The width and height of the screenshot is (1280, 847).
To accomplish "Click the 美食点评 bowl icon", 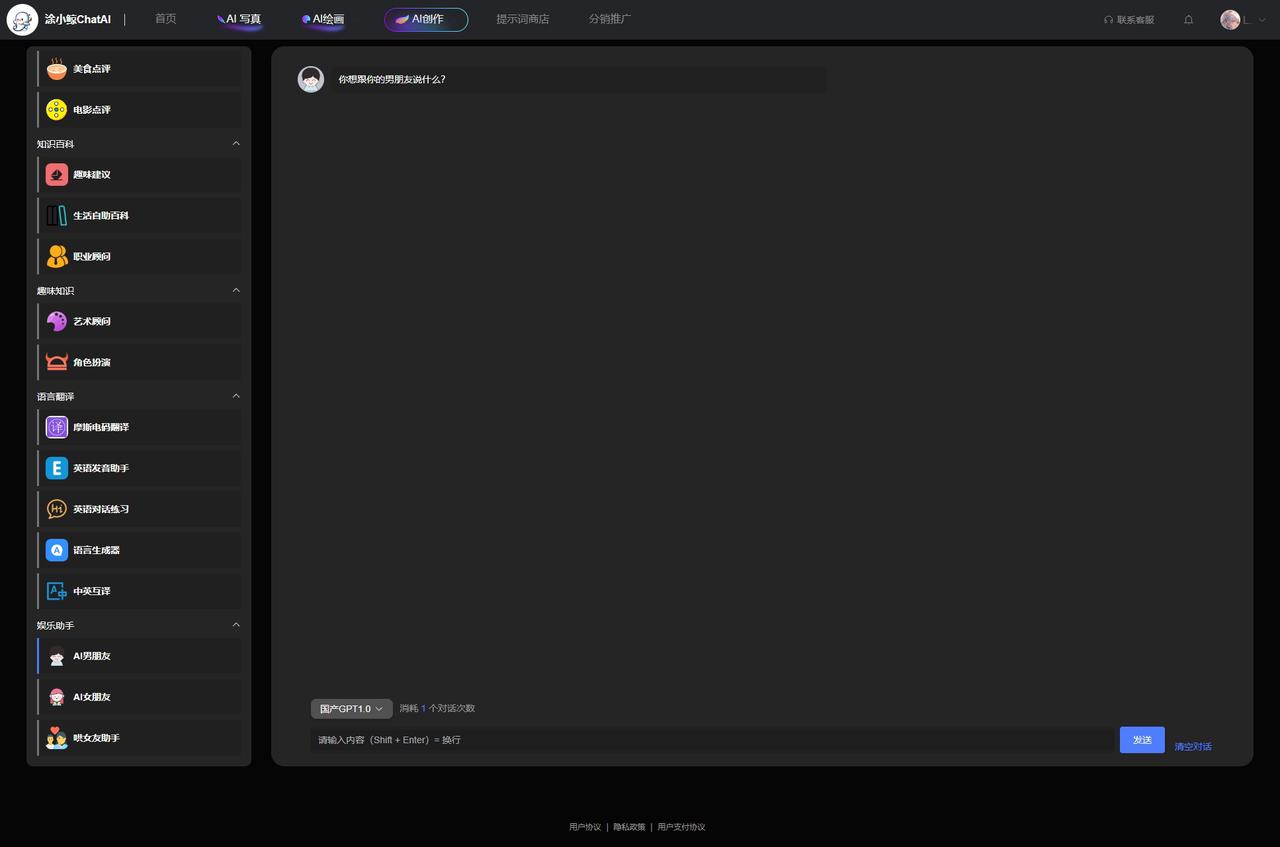I will point(57,69).
